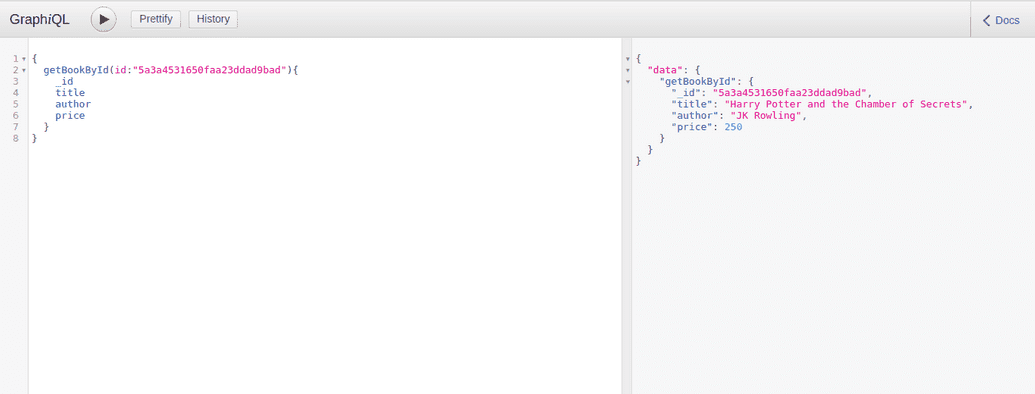Viewport: 1035px width, 394px height.
Task: Click the Docs chevron arrow
Action: coord(987,20)
